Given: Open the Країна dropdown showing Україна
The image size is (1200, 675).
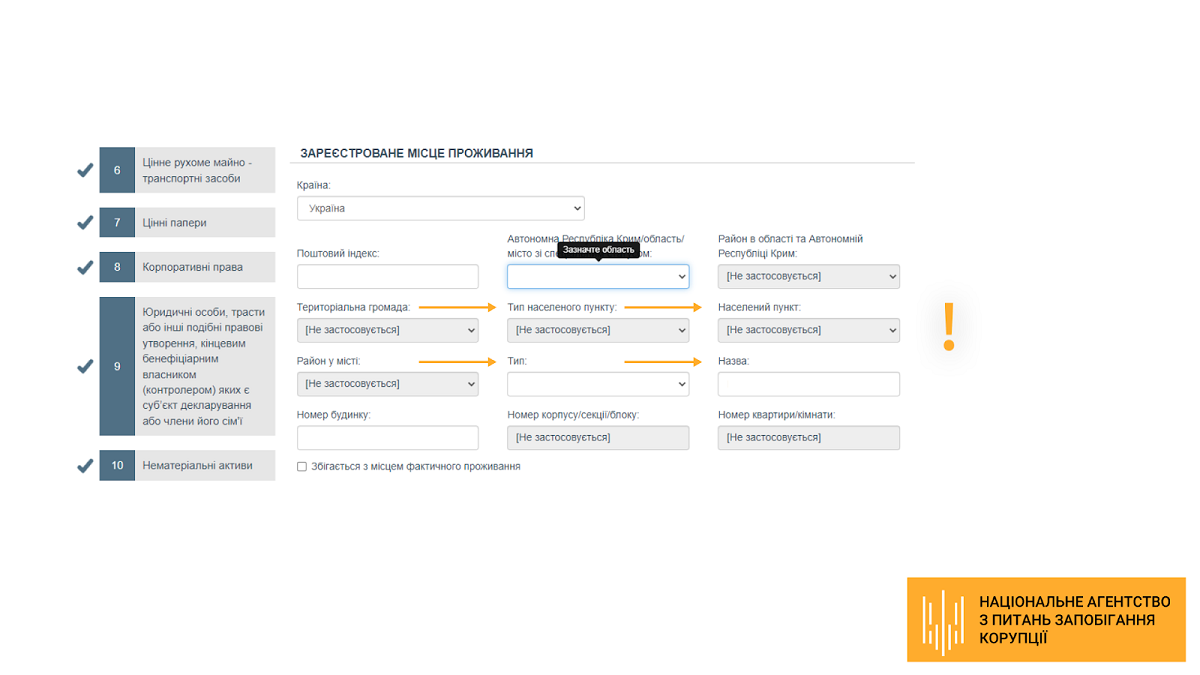Looking at the screenshot, I should pyautogui.click(x=440, y=209).
